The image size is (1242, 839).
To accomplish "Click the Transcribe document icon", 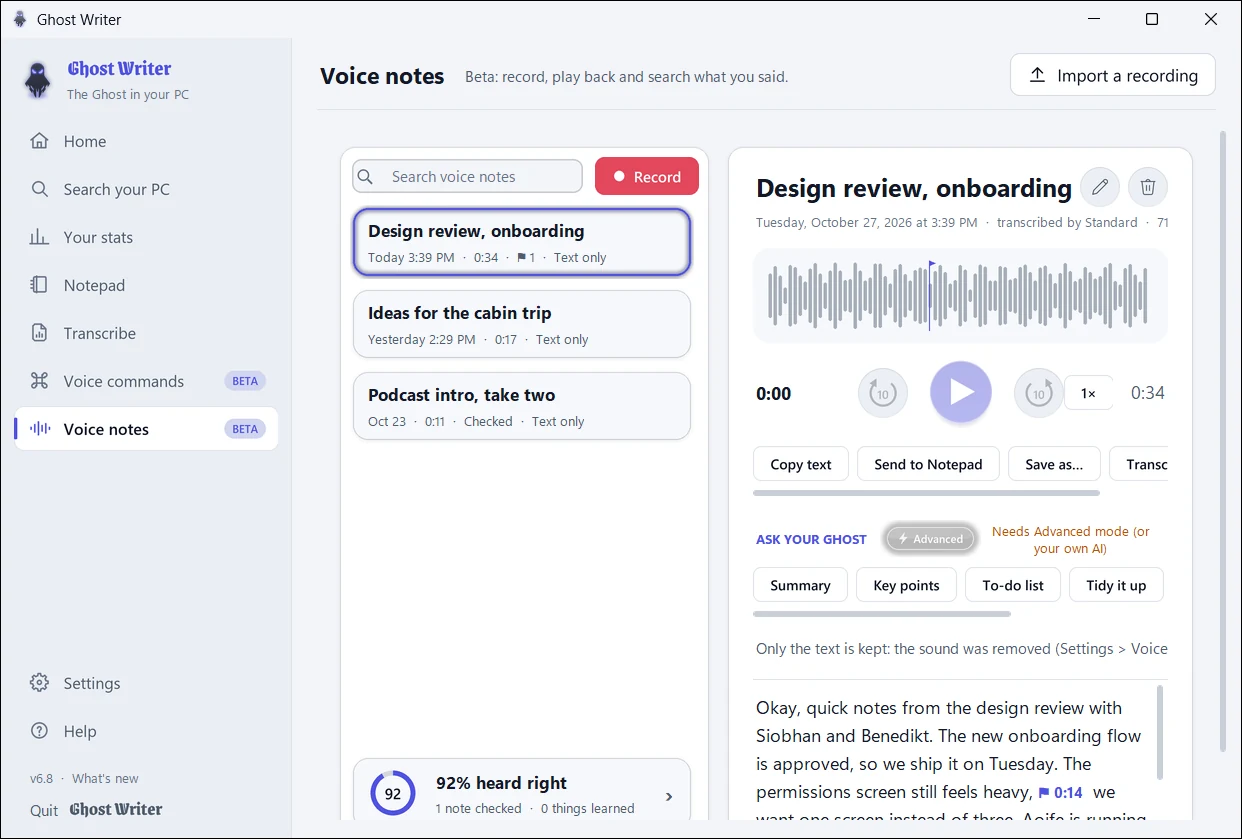I will tap(39, 333).
